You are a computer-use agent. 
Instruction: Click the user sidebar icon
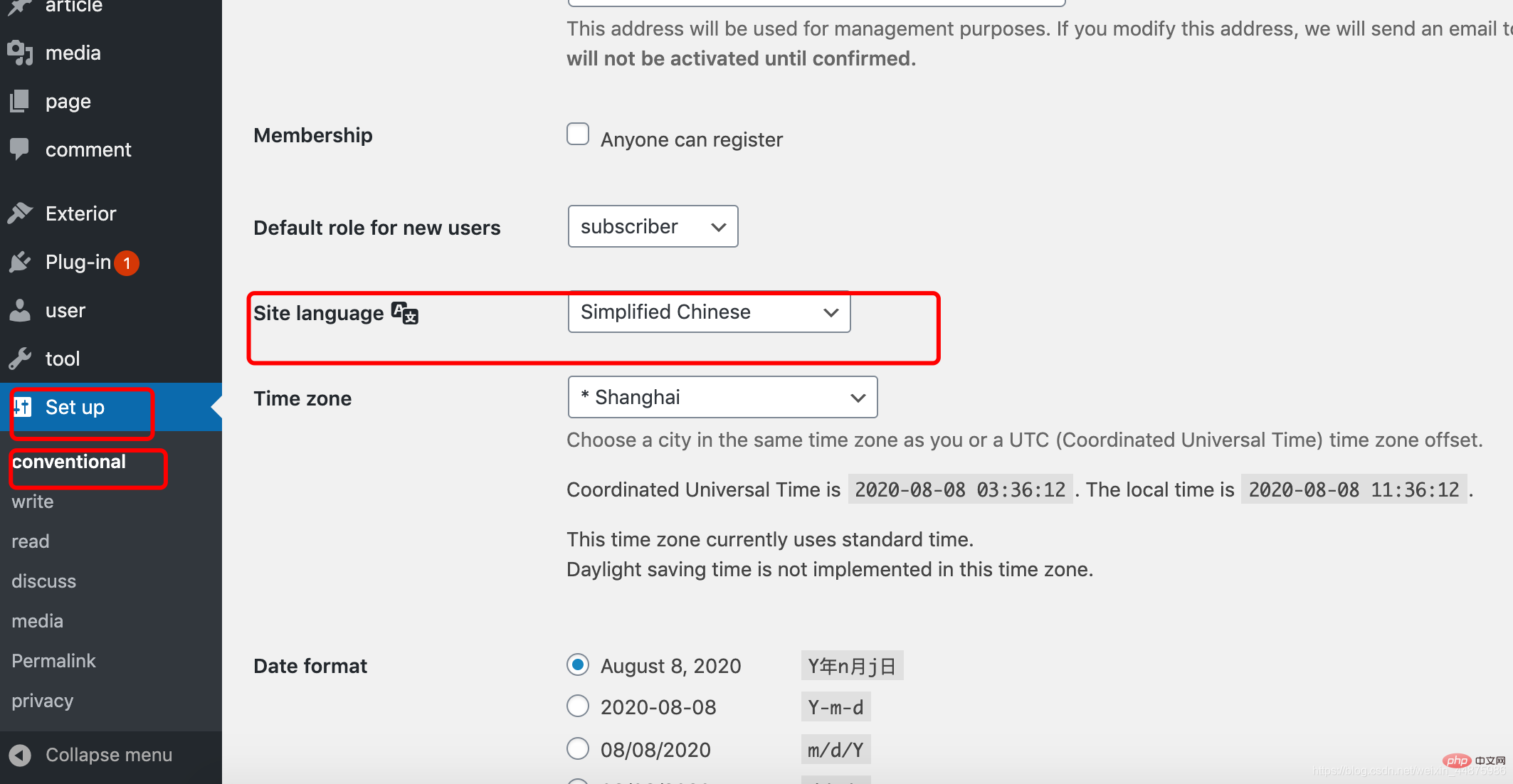22,310
